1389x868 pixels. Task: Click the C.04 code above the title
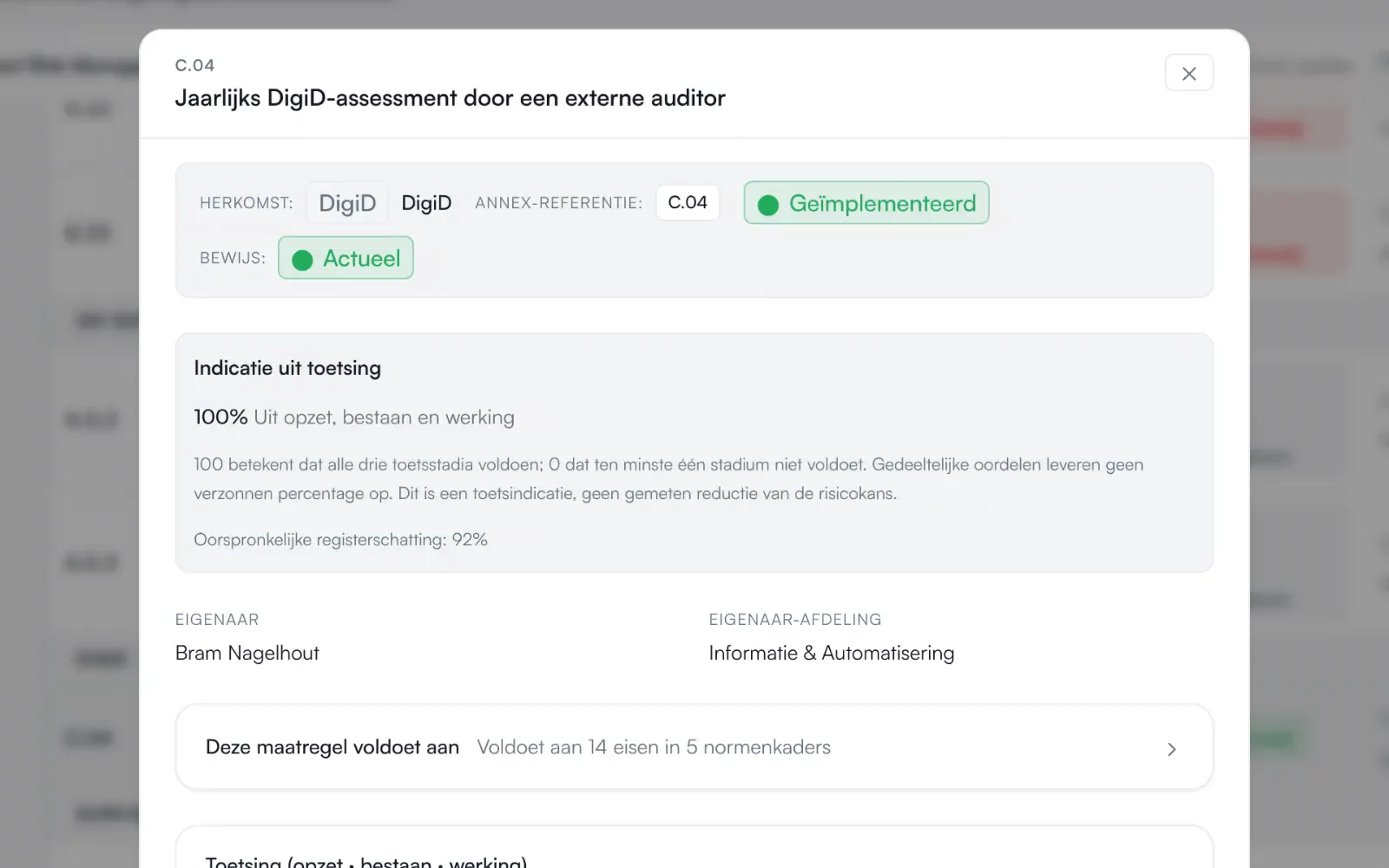pyautogui.click(x=194, y=65)
